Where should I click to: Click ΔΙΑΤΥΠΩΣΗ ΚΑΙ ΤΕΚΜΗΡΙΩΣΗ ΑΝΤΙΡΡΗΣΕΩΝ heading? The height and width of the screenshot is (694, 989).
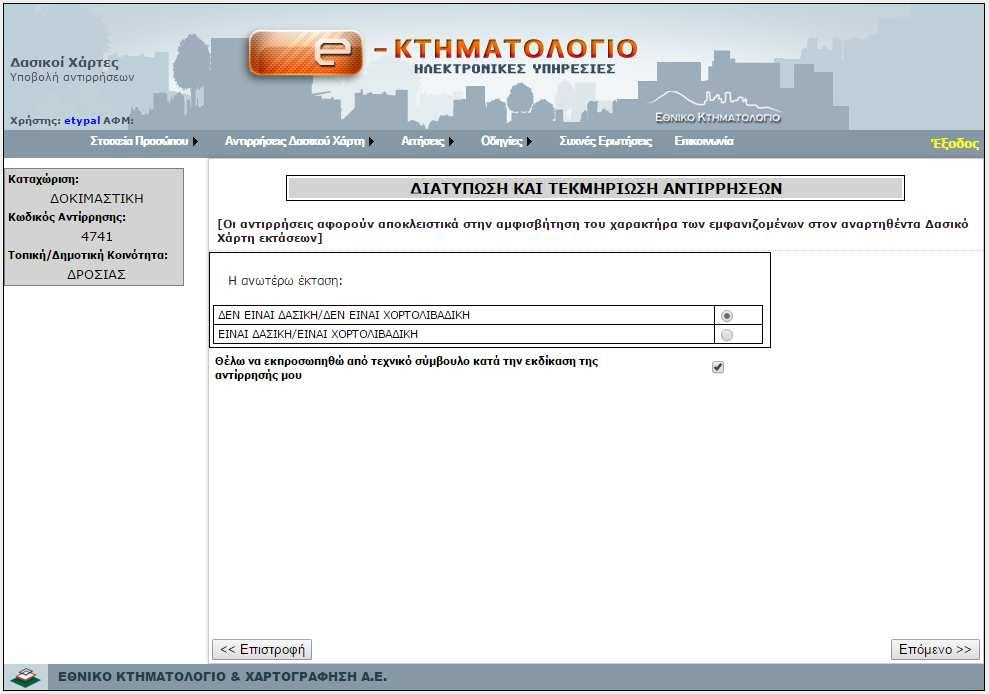(x=595, y=189)
